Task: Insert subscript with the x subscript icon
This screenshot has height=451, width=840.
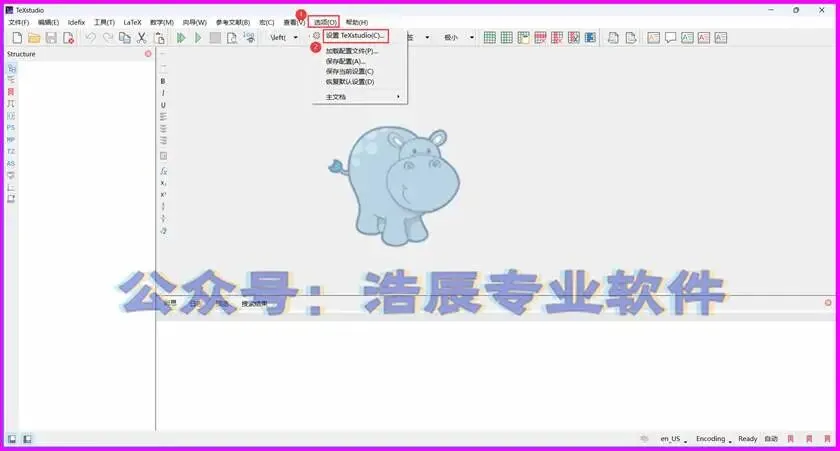Action: [163, 183]
